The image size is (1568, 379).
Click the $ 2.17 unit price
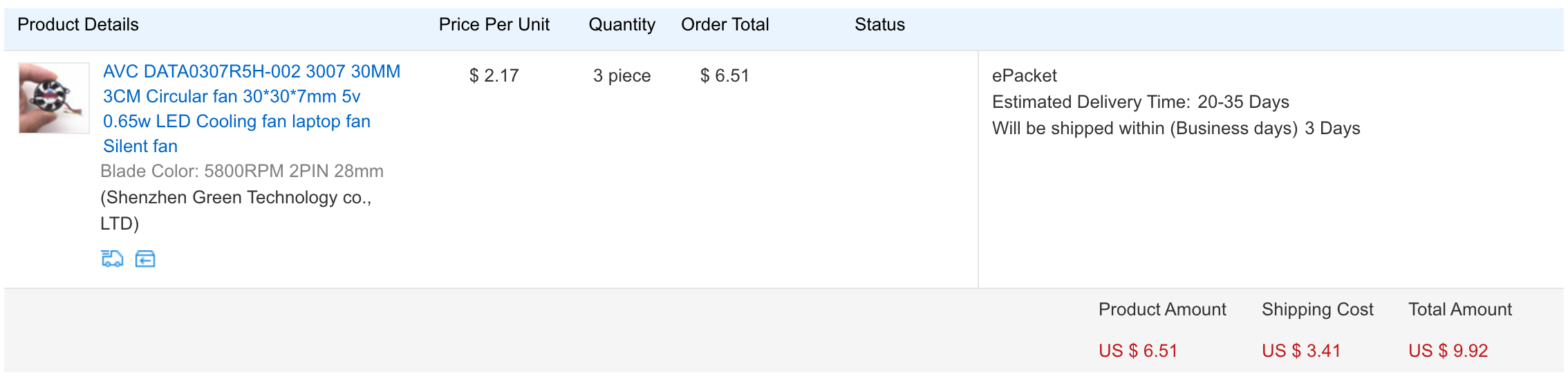tap(494, 75)
